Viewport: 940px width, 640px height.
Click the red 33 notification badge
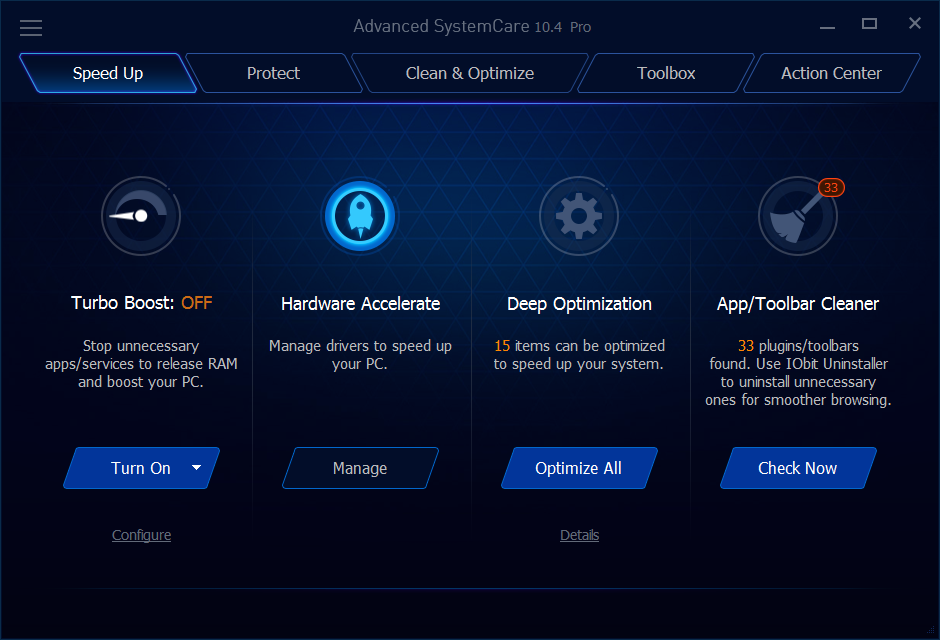pyautogui.click(x=831, y=188)
